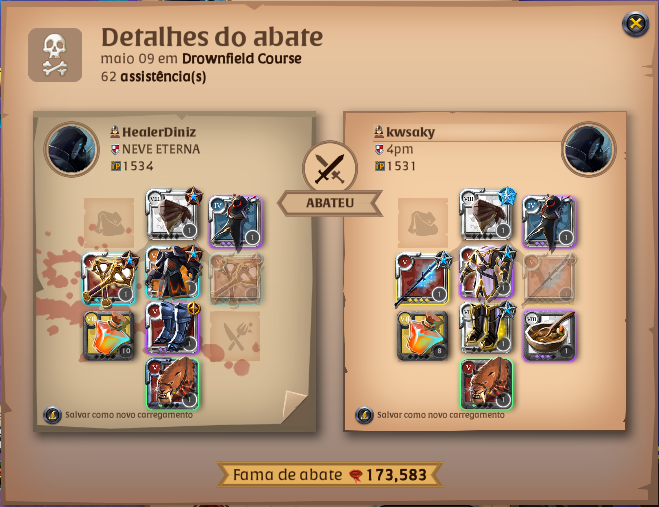659x507 pixels.
Task: Click the HealerDiniz player name
Action: (x=159, y=132)
